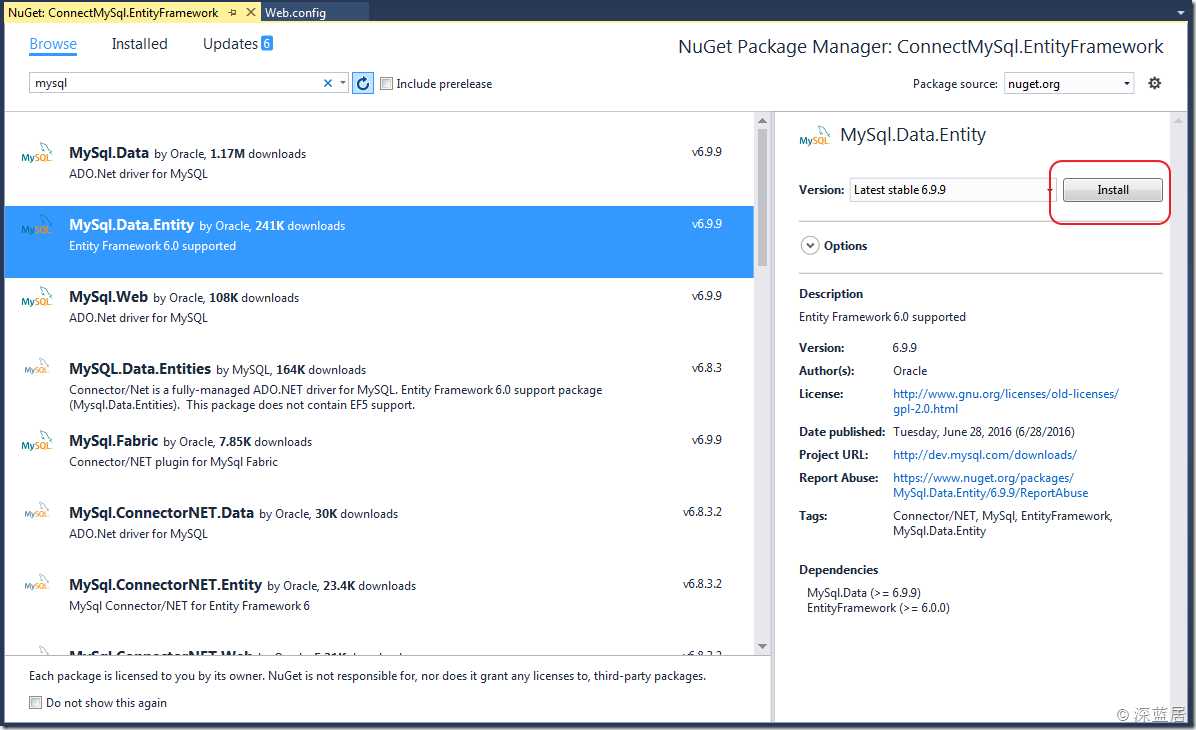This screenshot has height=730, width=1196.
Task: Click the Date published value June 28, 2016
Action: pyautogui.click(x=983, y=432)
